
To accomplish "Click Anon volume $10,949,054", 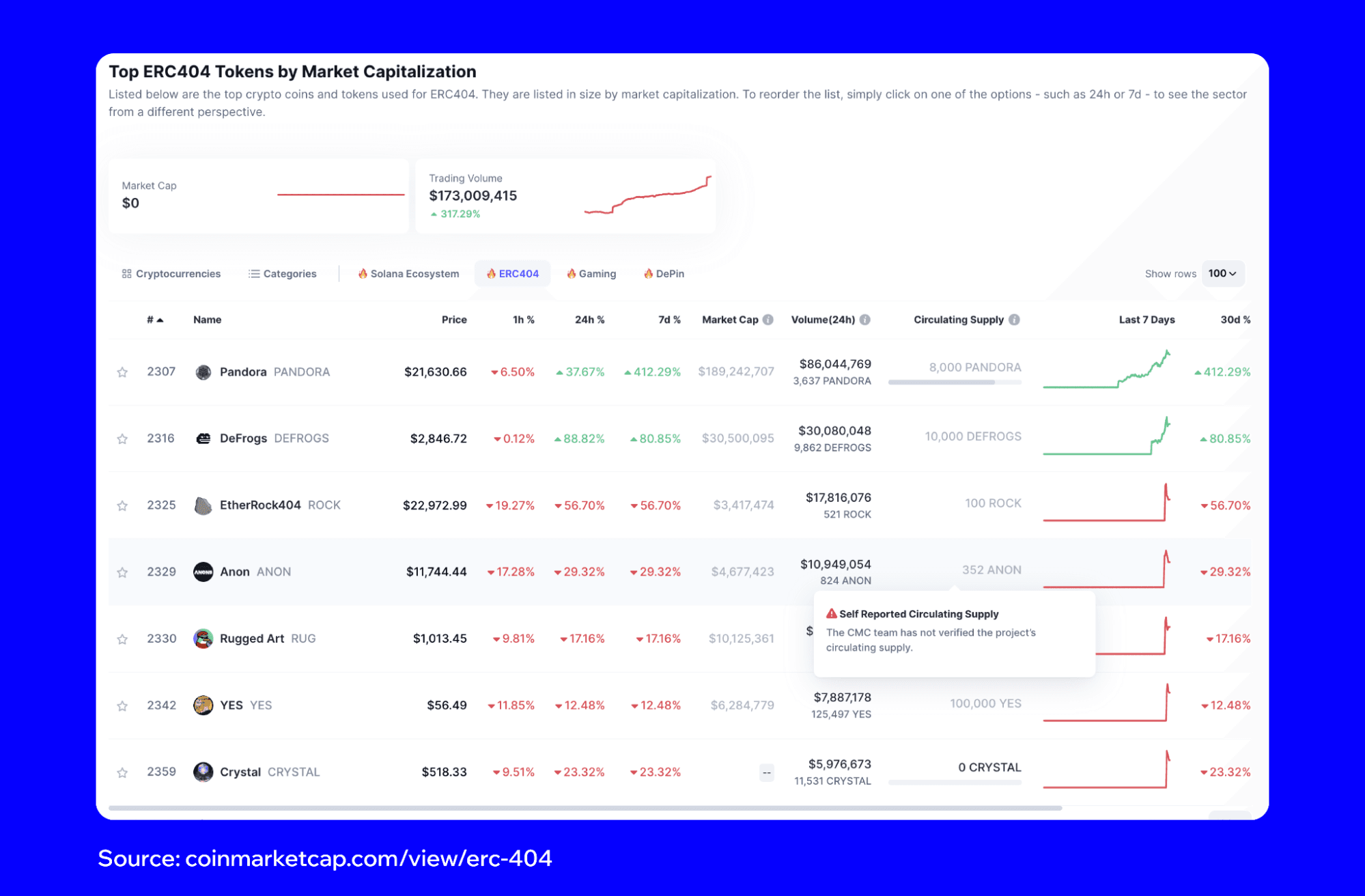I will pos(836,564).
